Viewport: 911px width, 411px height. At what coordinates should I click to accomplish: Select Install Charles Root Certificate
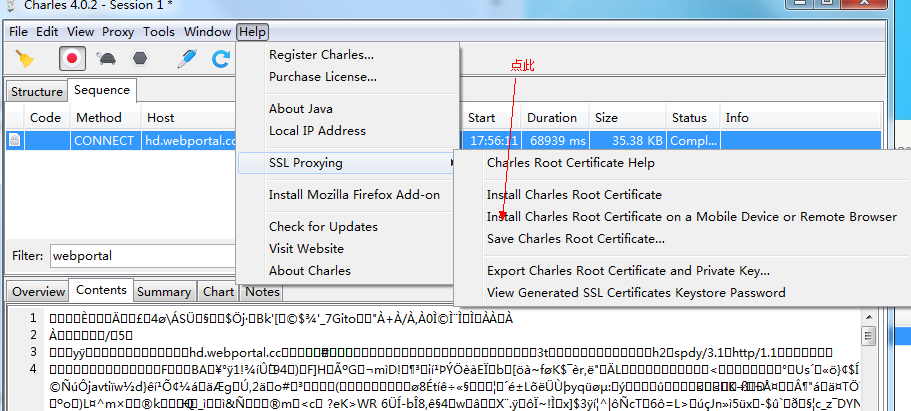[x=574, y=195]
